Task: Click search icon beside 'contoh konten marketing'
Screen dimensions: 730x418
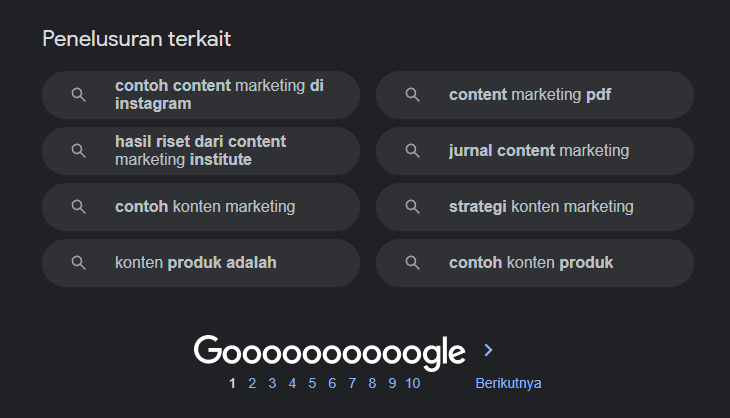Action: pyautogui.click(x=78, y=207)
